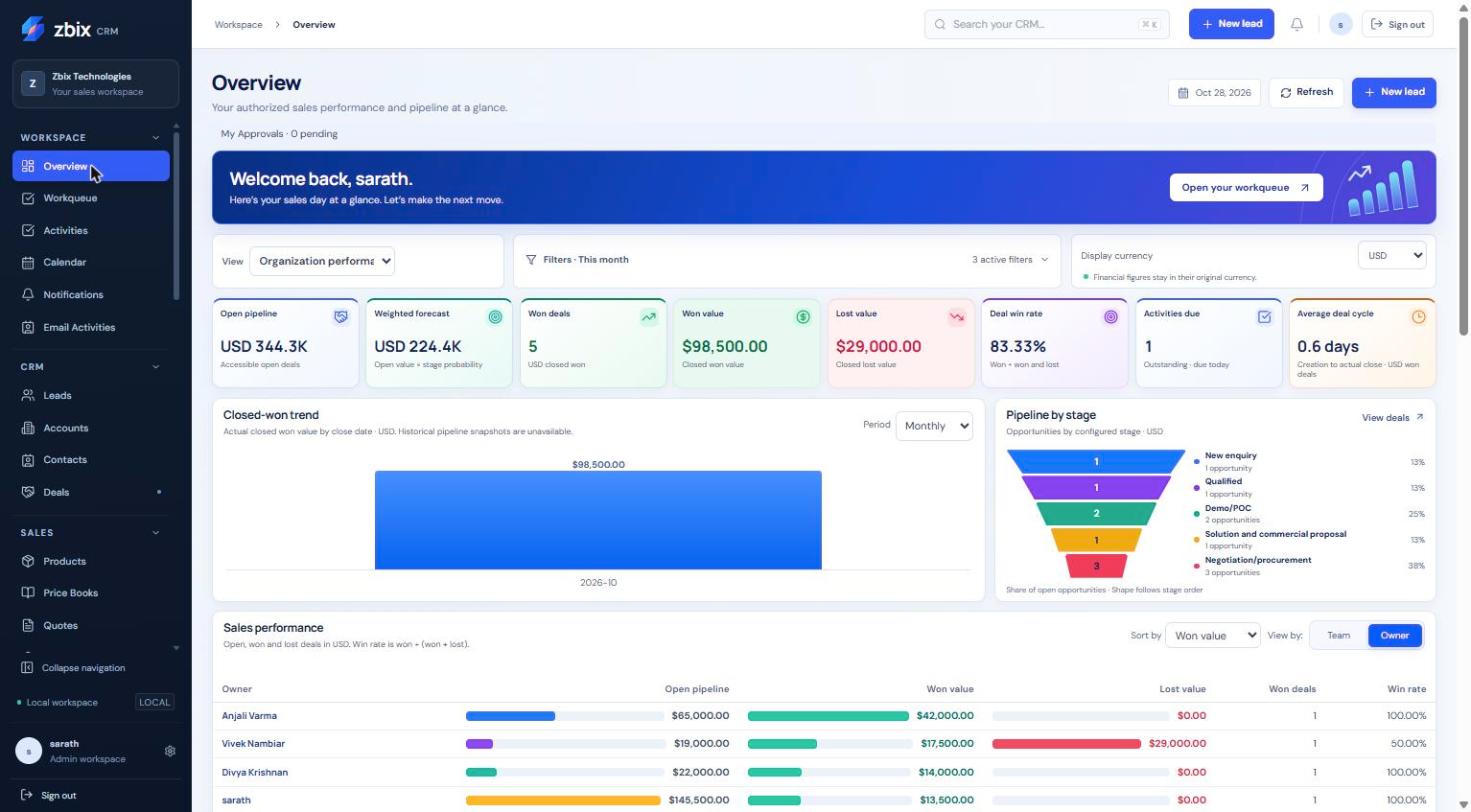
Task: Open Deals in sidebar
Action: 91,493
